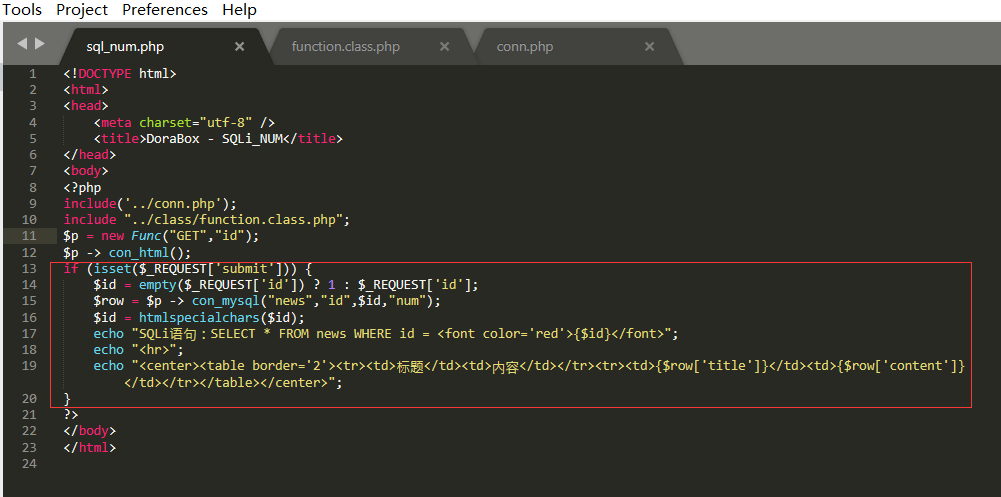The width and height of the screenshot is (1001, 497).
Task: Click the $row['title'] variable text
Action: coord(712,366)
